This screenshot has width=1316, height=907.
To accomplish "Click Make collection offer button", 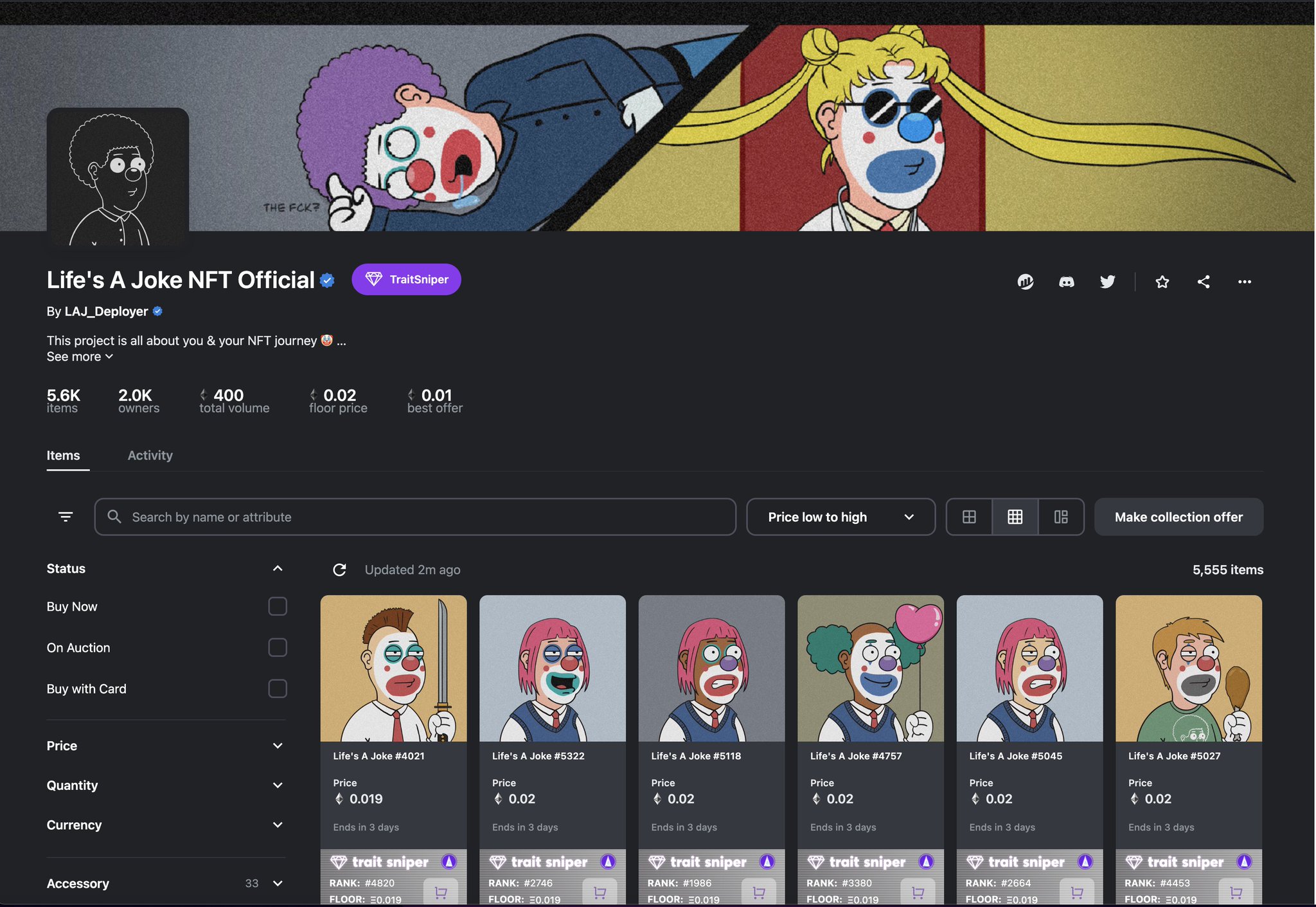I will pos(1178,517).
